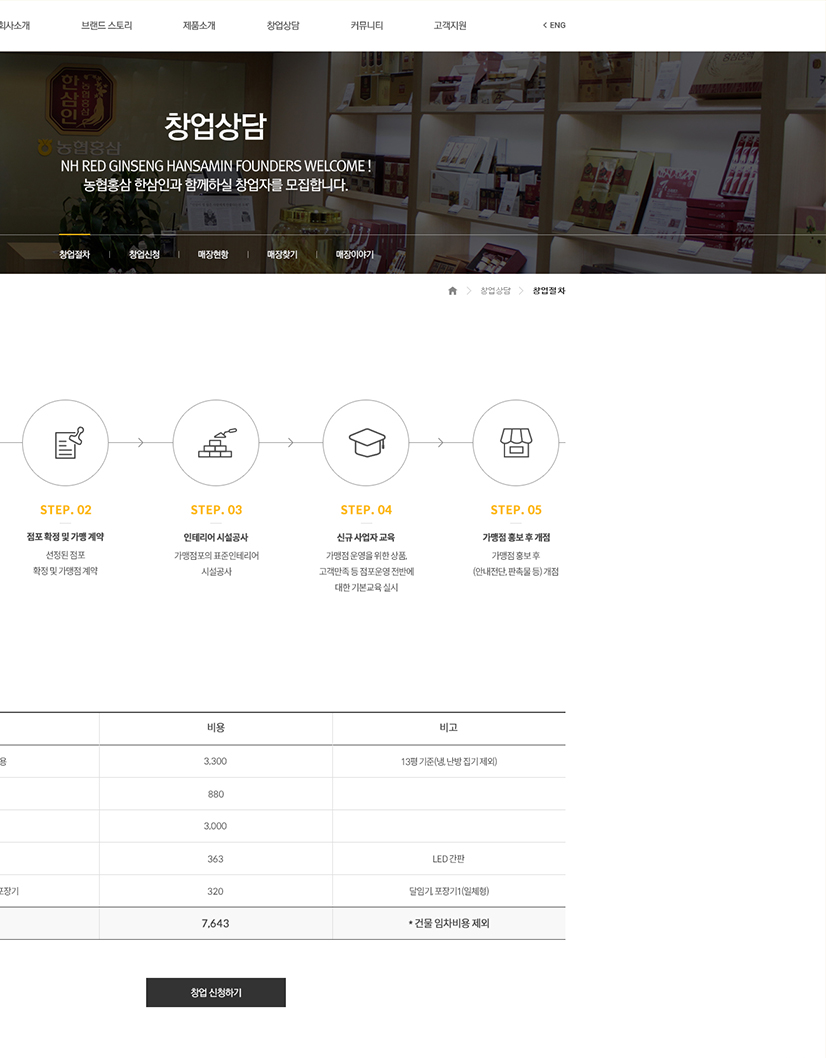Click the 7,643 total cost cell
The image size is (826, 1058).
pyautogui.click(x=216, y=923)
